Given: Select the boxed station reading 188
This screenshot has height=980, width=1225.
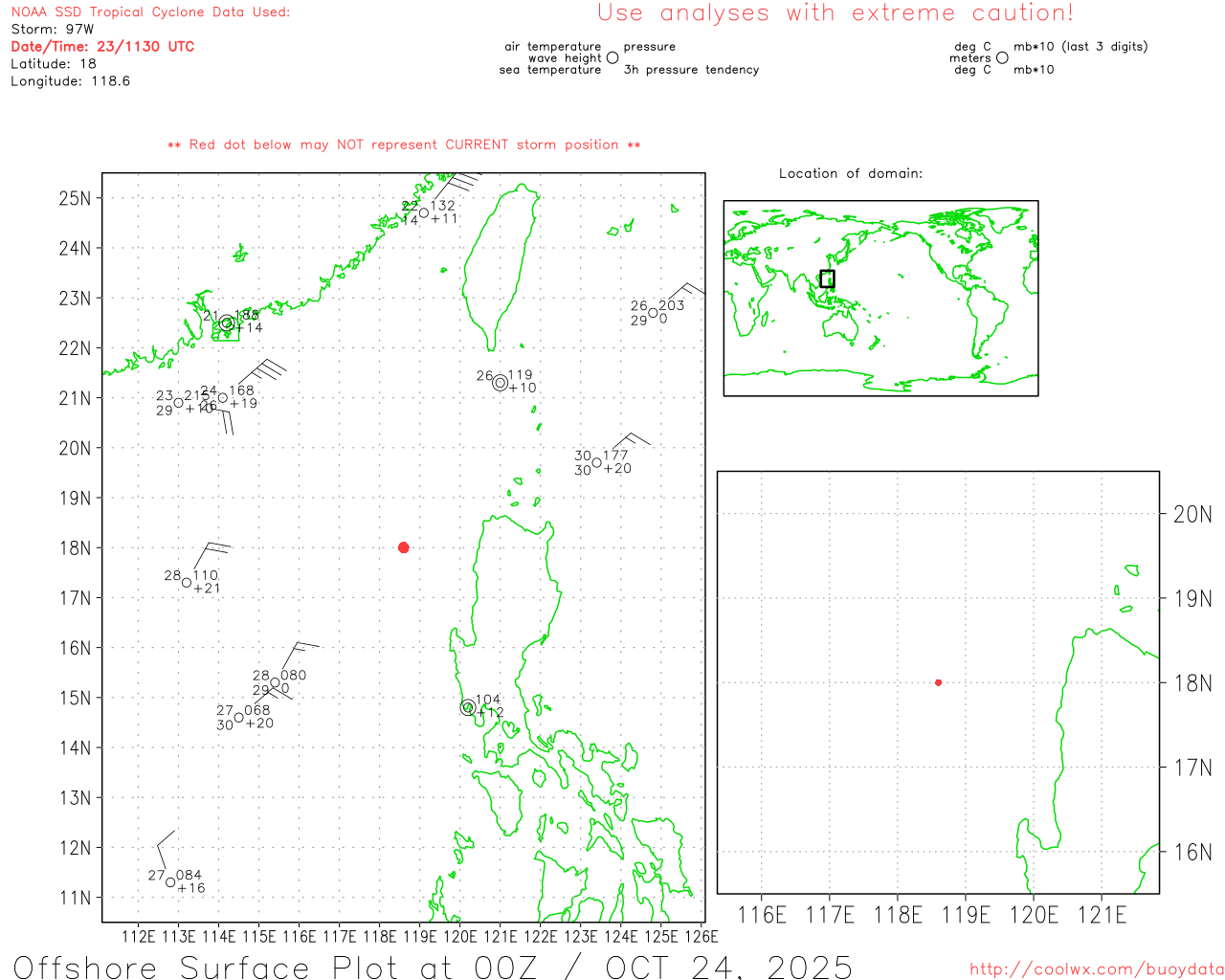Looking at the screenshot, I should [x=227, y=324].
